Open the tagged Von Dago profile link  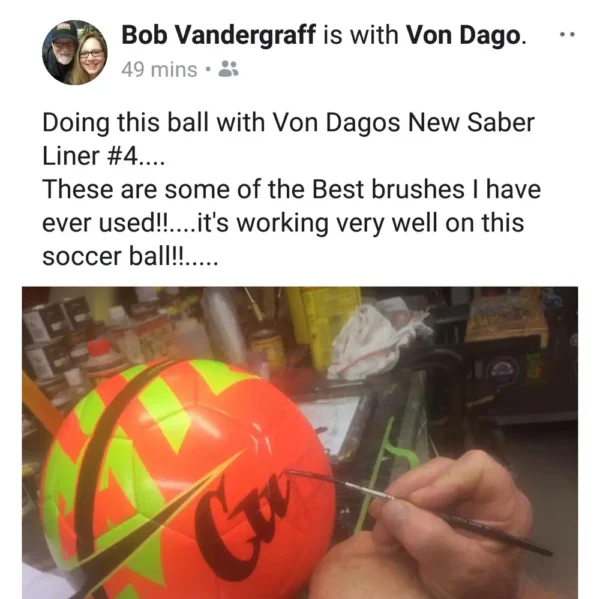click(x=464, y=35)
